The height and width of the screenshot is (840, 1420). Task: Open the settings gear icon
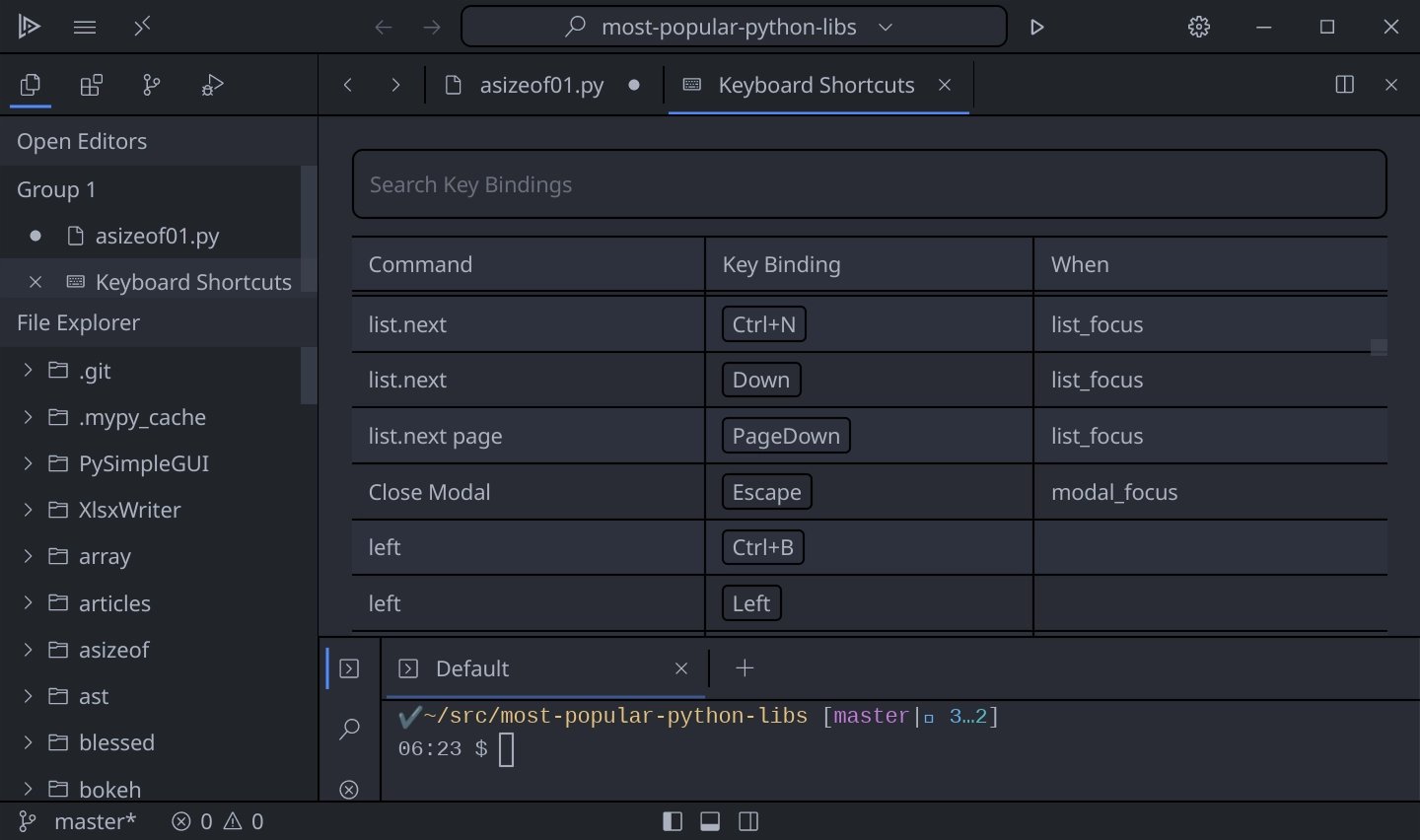[x=1198, y=27]
